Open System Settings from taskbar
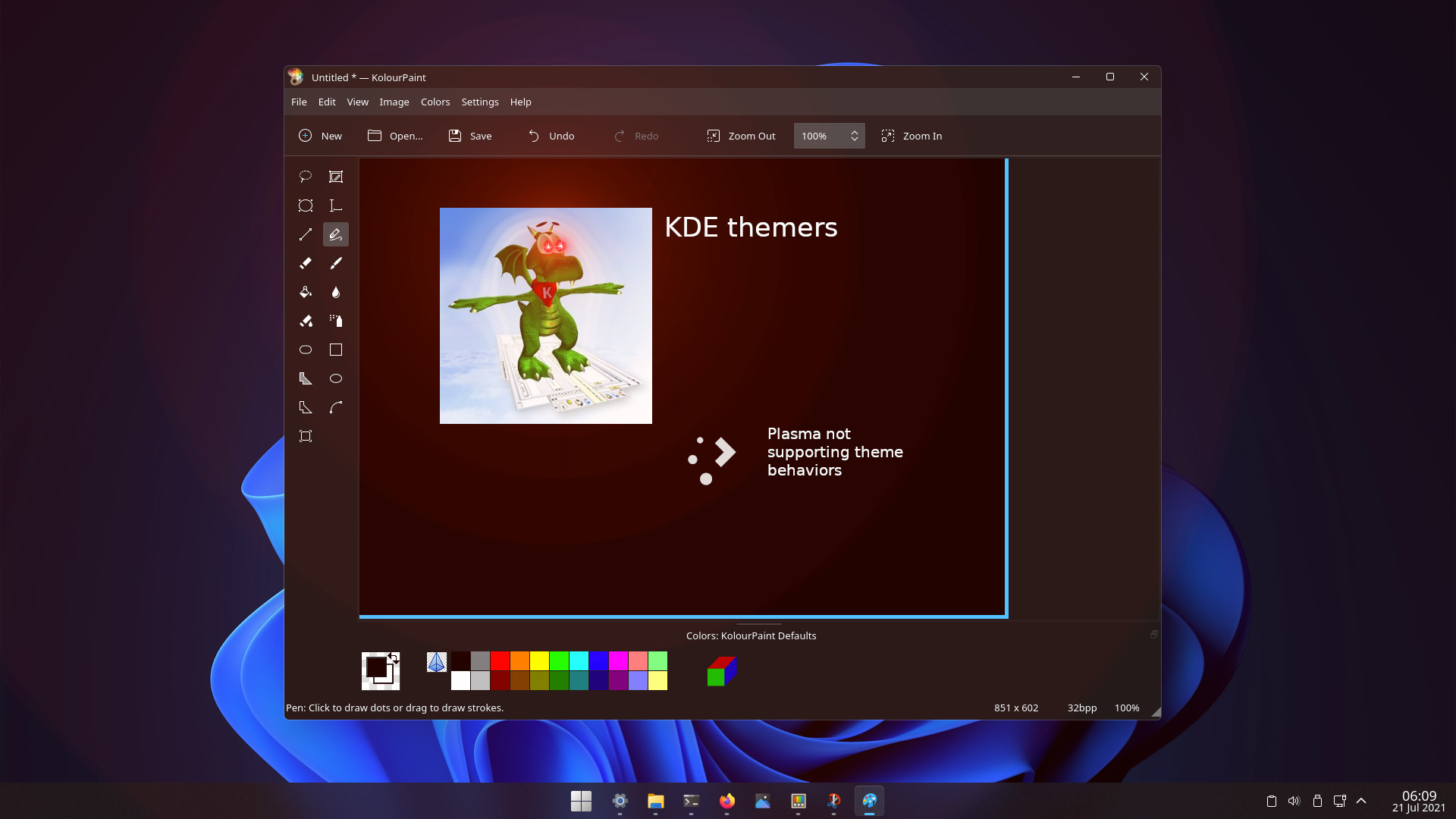Image resolution: width=1456 pixels, height=819 pixels. (620, 801)
